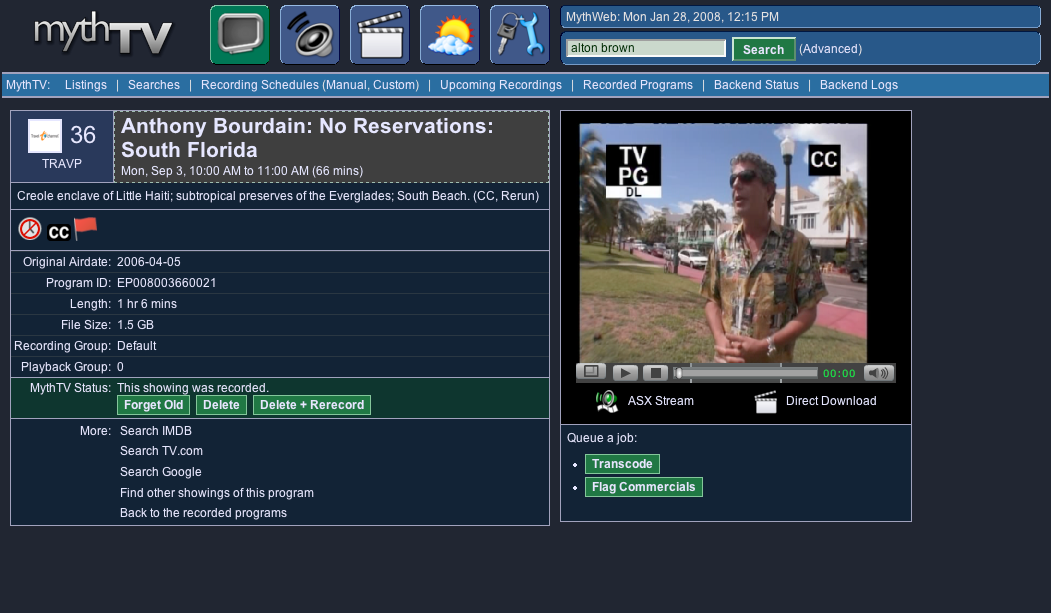Open Recorded Programs menu item
The image size is (1051, 613).
click(637, 85)
